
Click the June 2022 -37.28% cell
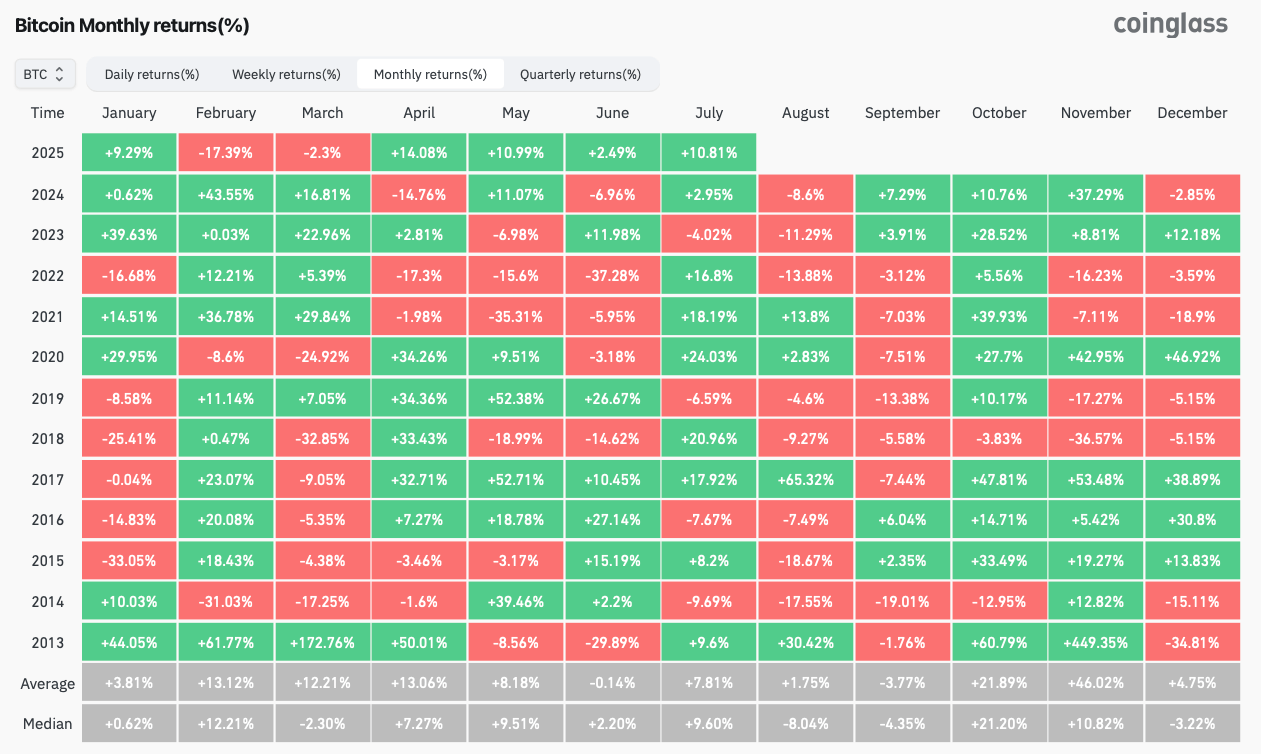tap(612, 275)
